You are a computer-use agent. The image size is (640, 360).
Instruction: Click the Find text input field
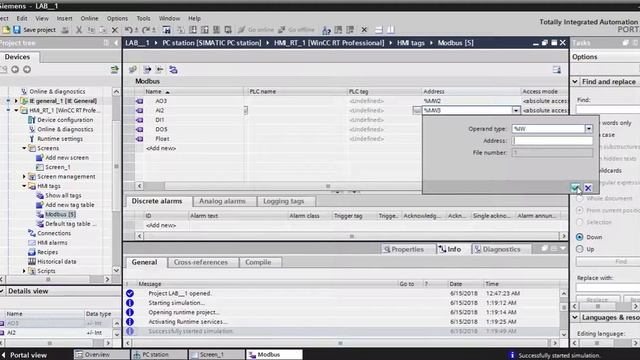tap(608, 109)
